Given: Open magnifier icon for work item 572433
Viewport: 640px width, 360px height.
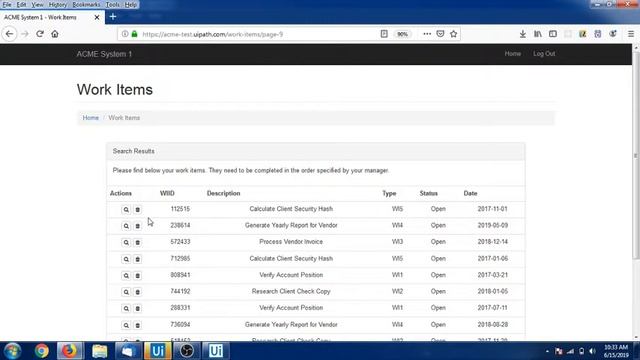Looking at the screenshot, I should (126, 242).
